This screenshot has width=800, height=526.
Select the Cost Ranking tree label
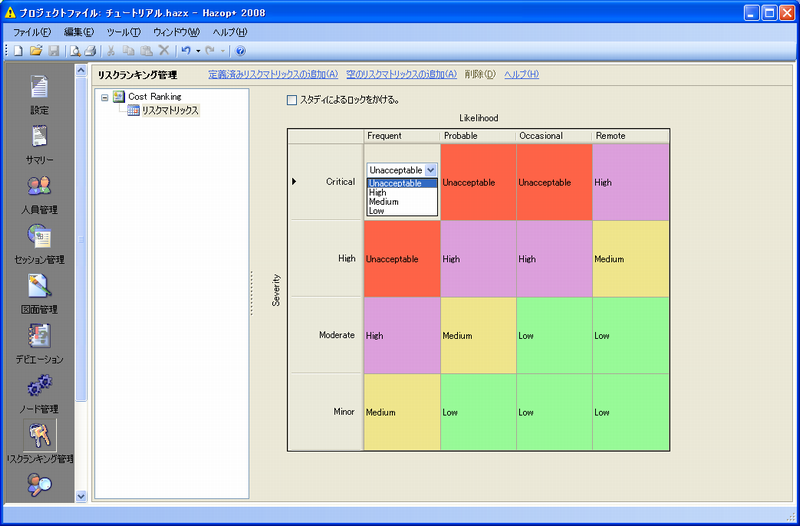click(x=155, y=96)
